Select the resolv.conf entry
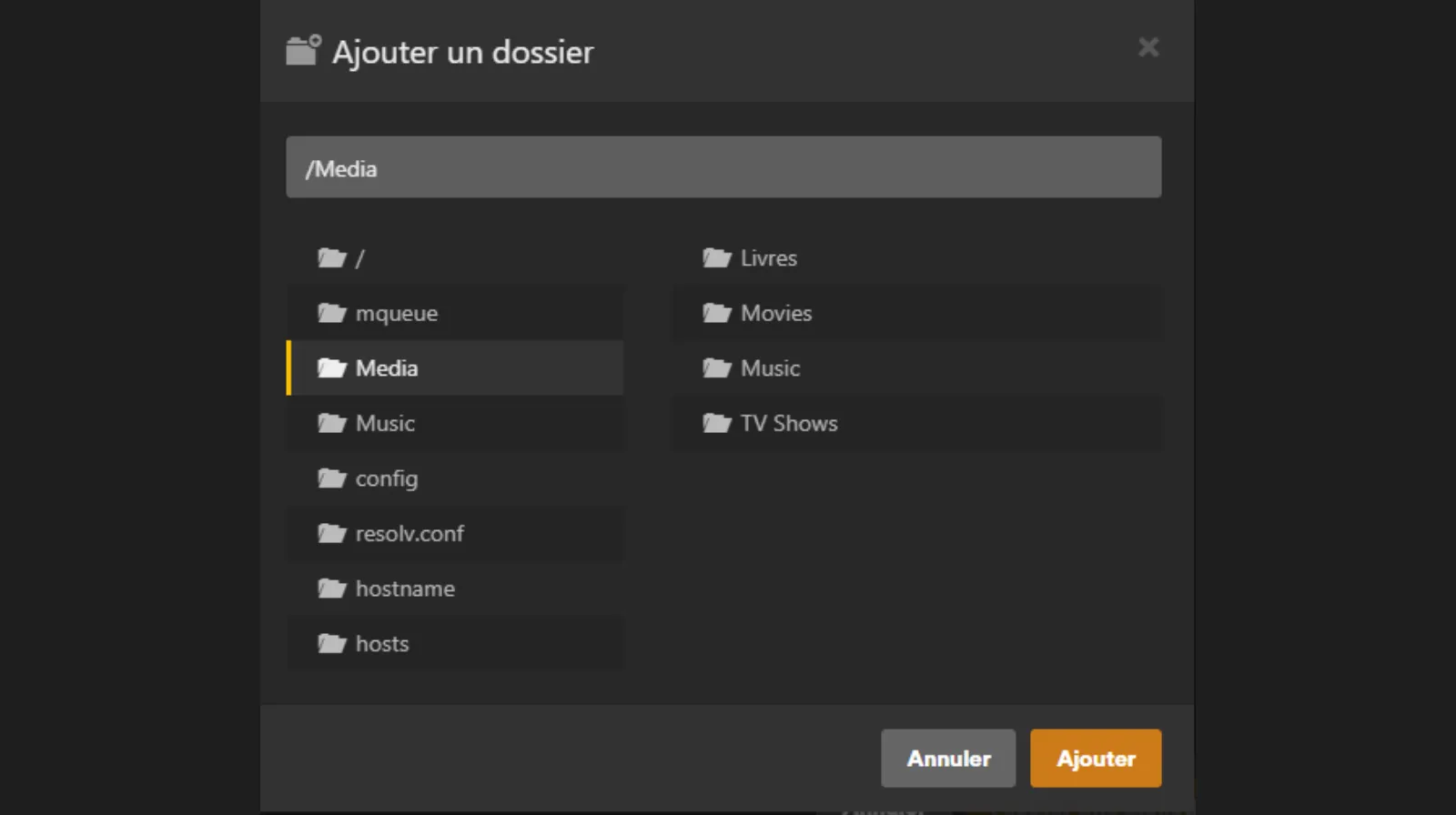 coord(409,534)
